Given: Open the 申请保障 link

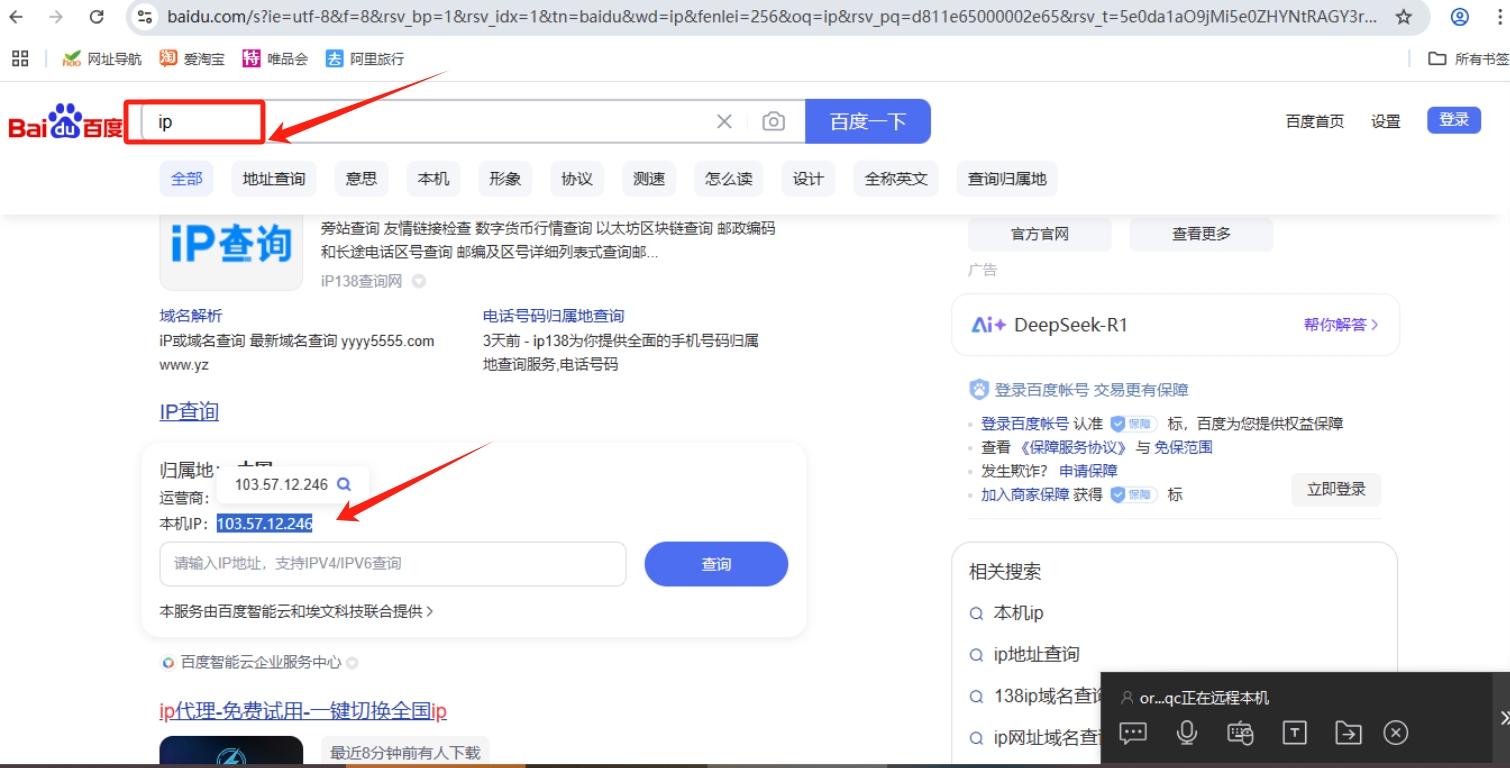Looking at the screenshot, I should coord(1089,471).
